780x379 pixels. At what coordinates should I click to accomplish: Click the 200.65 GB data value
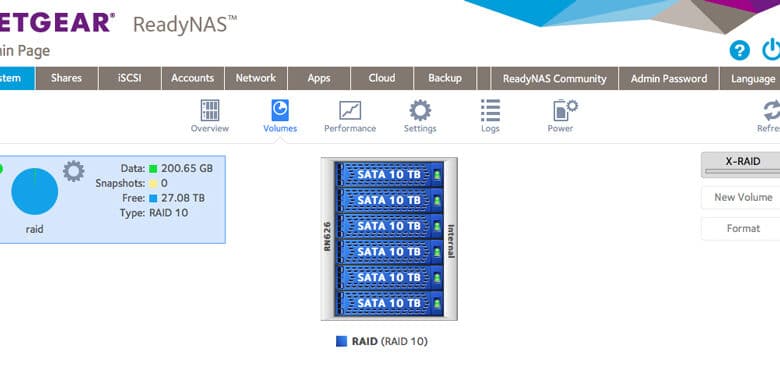point(187,169)
